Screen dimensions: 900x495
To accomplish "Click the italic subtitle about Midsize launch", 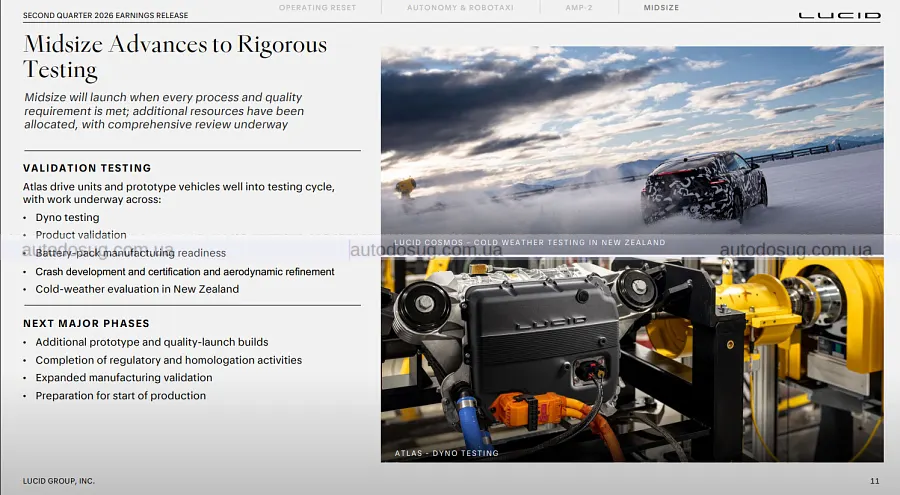I will click(164, 111).
